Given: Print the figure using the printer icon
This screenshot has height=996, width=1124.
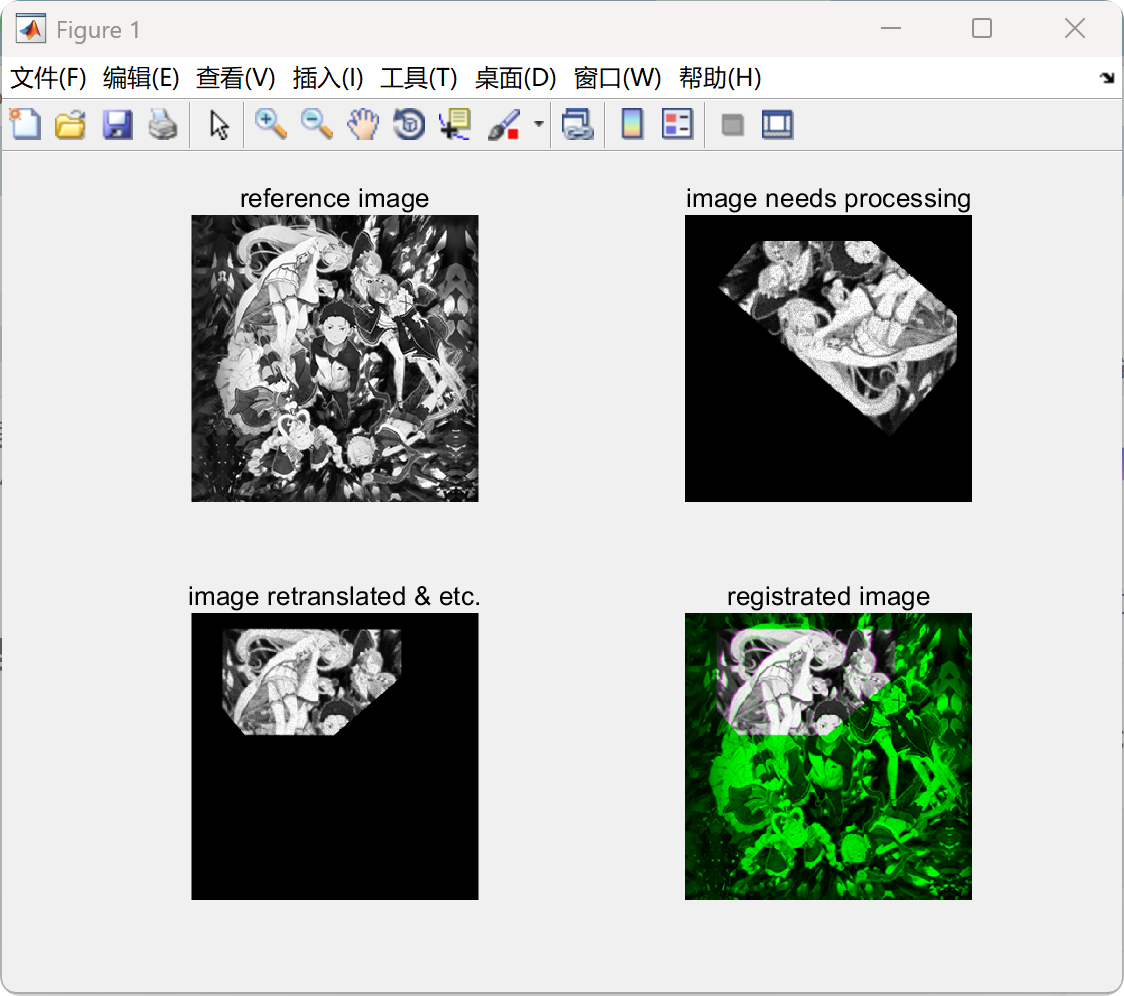Looking at the screenshot, I should pos(163,125).
